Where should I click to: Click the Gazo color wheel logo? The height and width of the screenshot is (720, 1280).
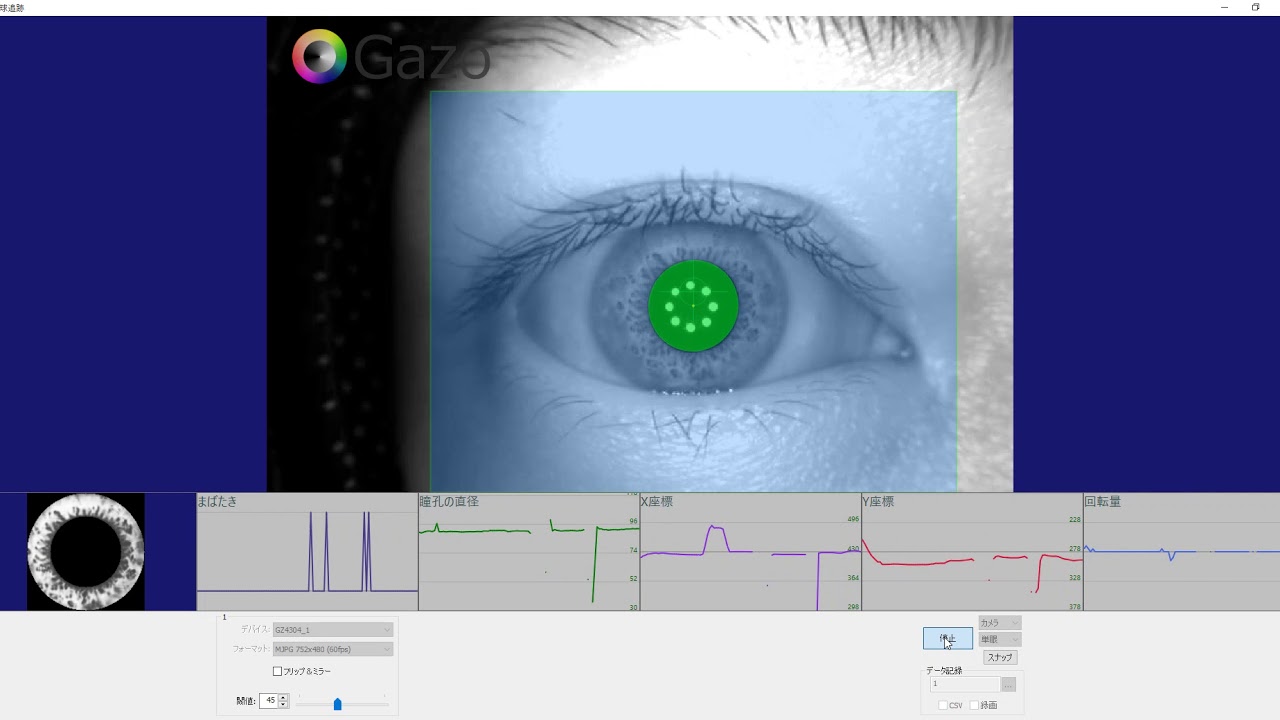click(x=319, y=57)
